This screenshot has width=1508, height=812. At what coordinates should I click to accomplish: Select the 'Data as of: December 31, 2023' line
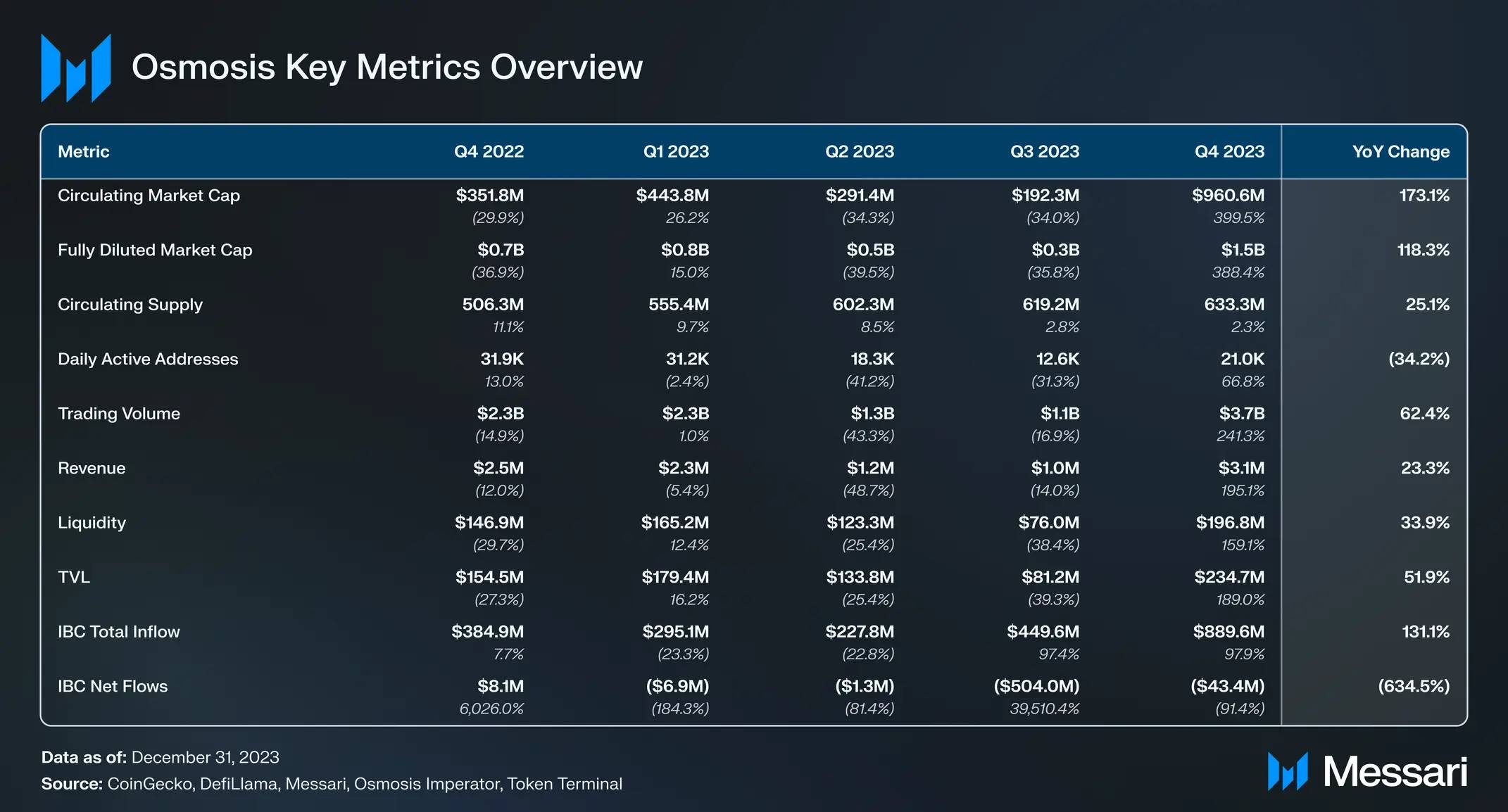(161, 758)
